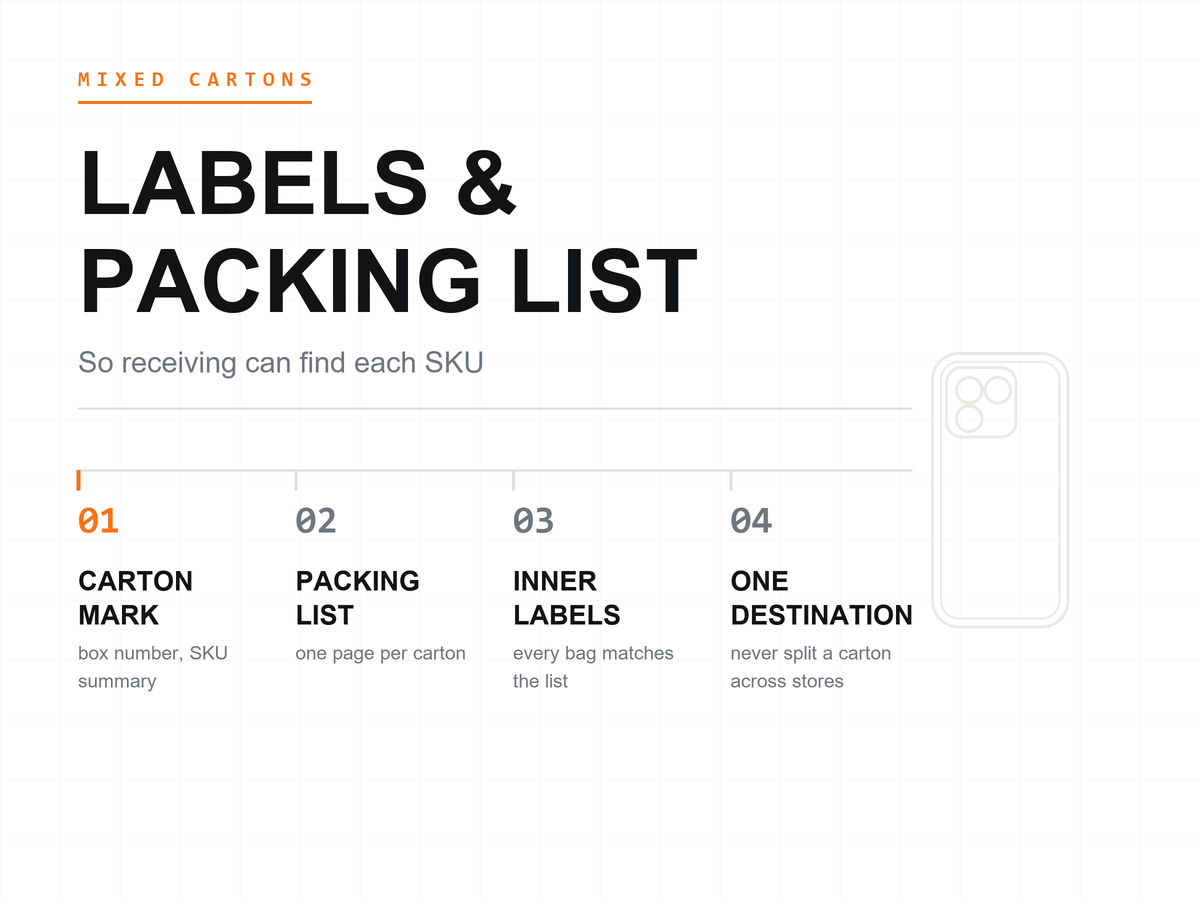Click the every bag matches the list text
The width and height of the screenshot is (1200, 900).
coord(593,667)
